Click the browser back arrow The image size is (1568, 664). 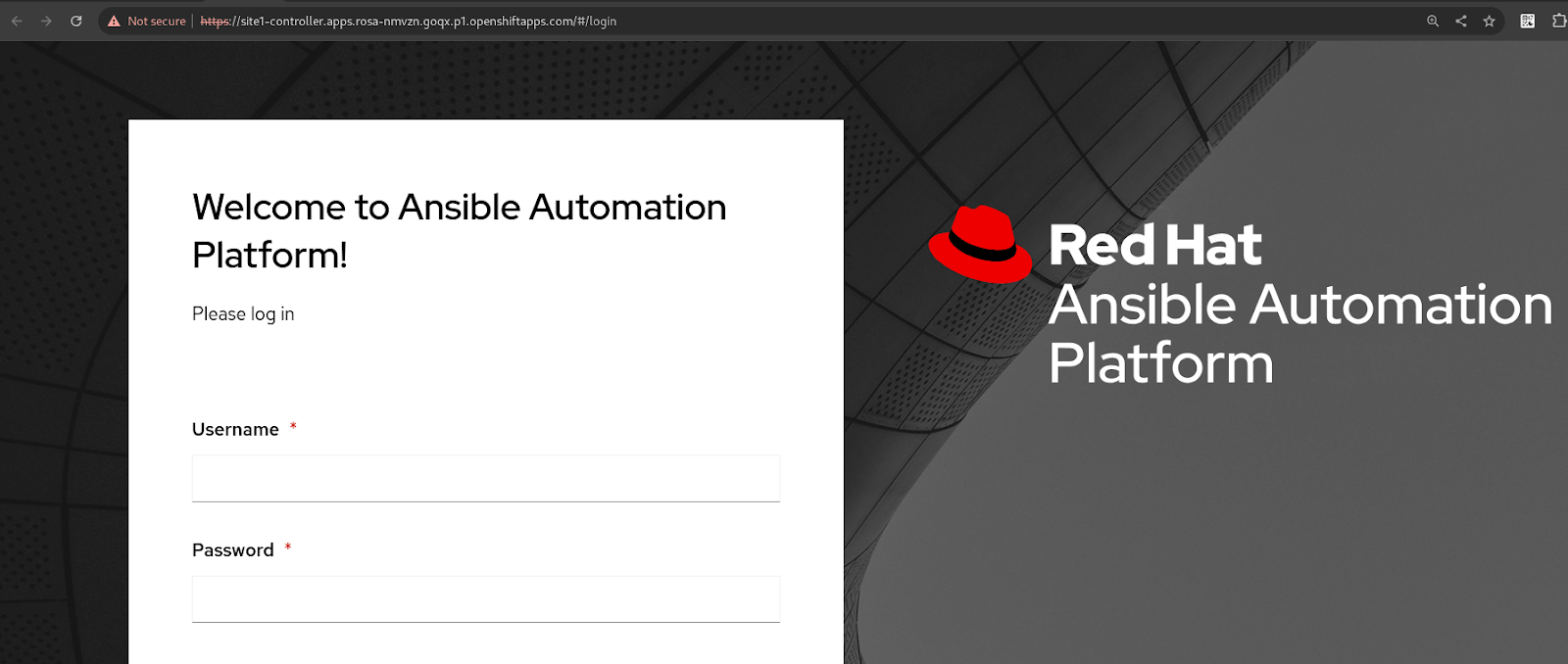click(x=17, y=21)
